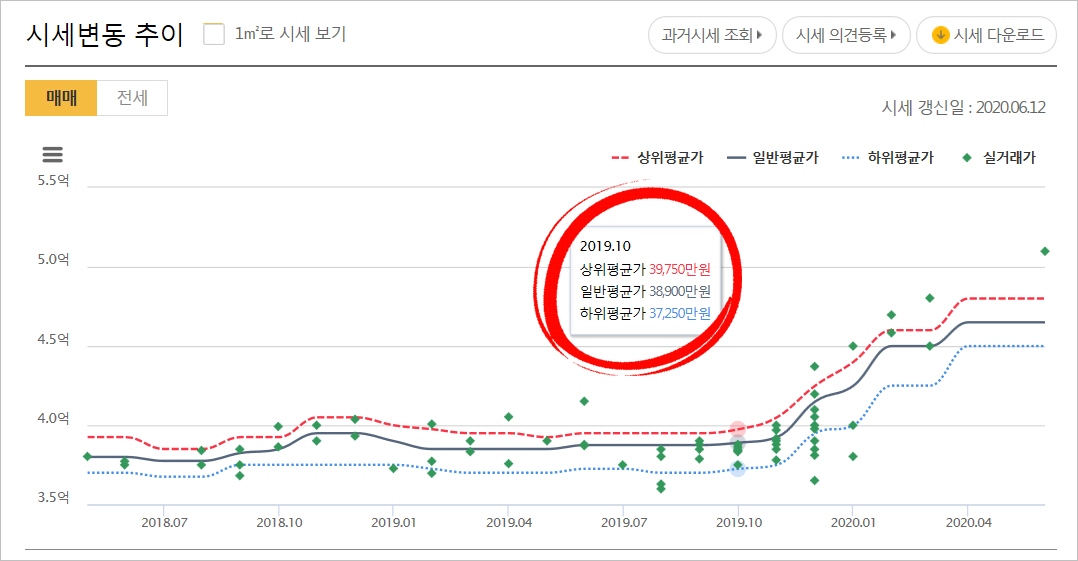Toggle 일반평균가 legend series
1078x561 pixels.
(x=773, y=158)
